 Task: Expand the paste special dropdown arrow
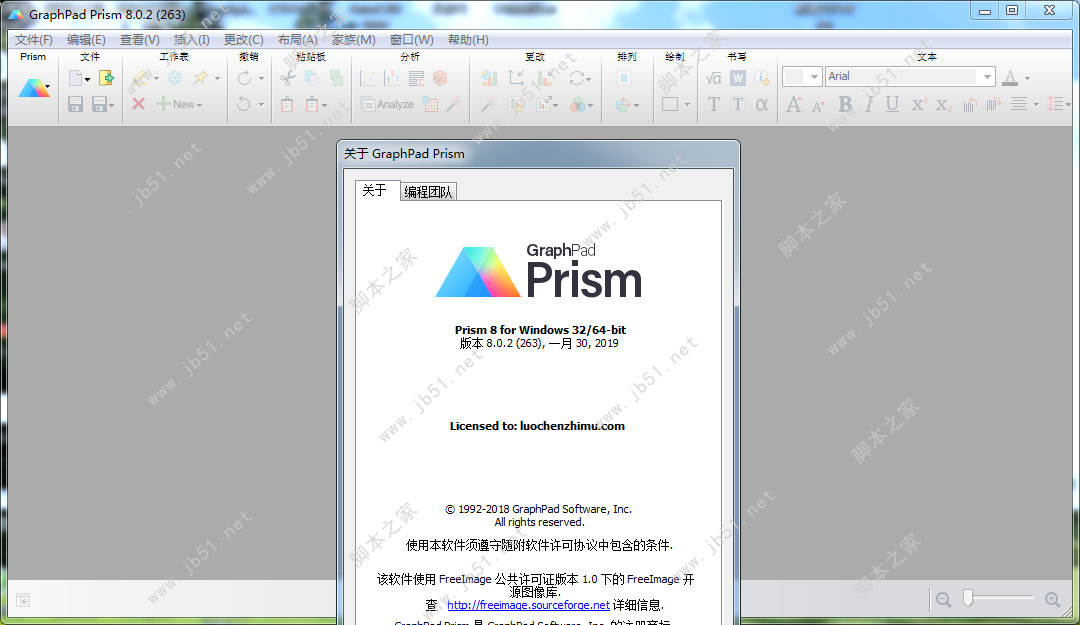324,105
